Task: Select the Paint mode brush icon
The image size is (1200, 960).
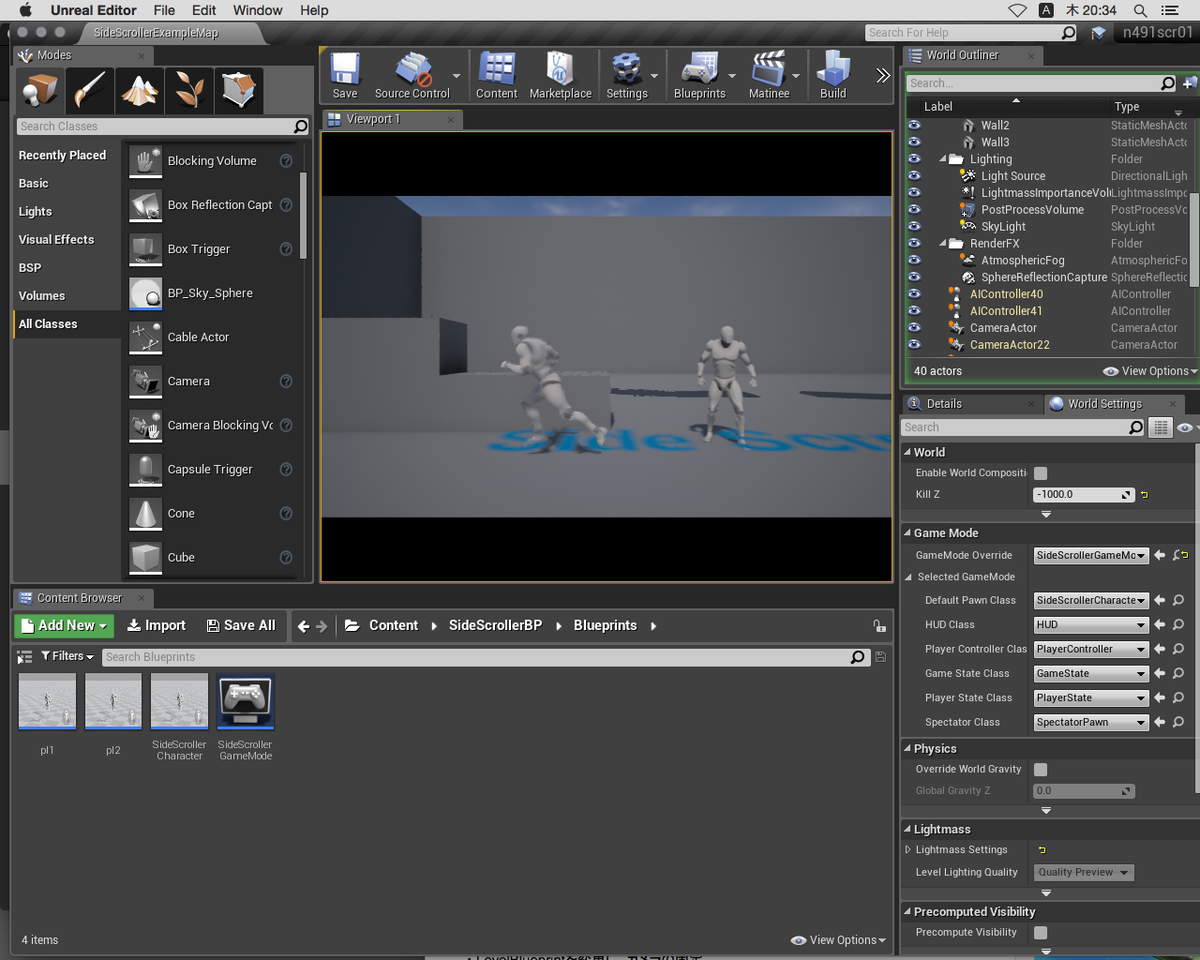Action: coord(90,90)
